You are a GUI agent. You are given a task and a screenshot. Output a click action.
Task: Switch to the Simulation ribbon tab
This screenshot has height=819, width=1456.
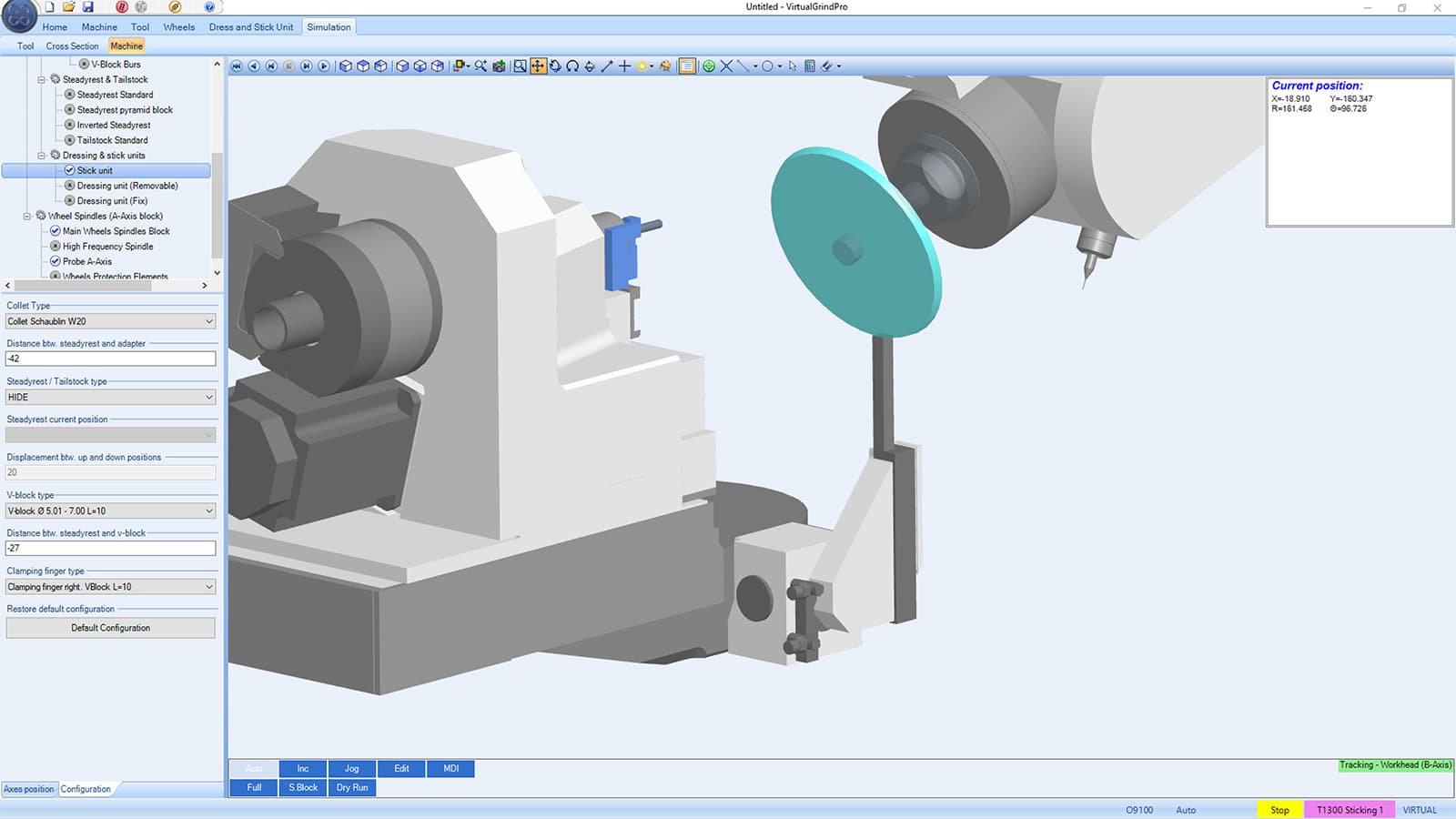329,26
